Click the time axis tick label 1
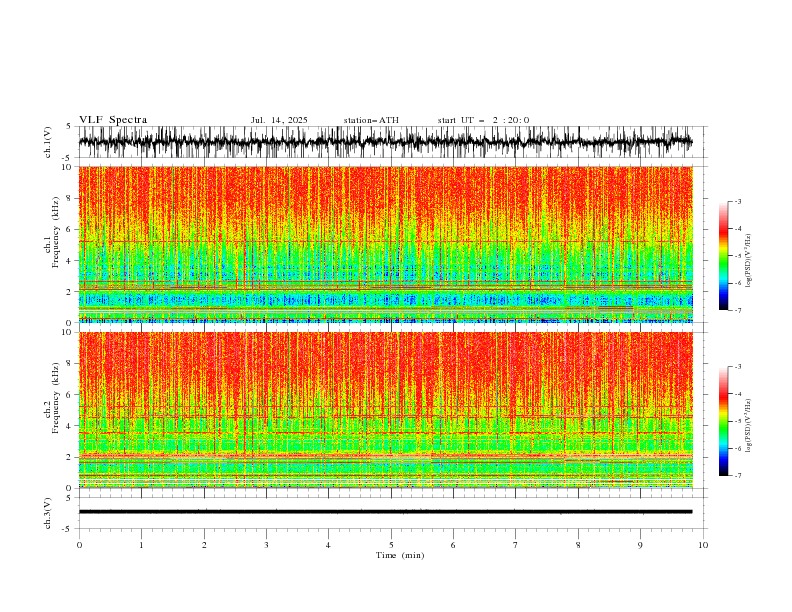The height and width of the screenshot is (612, 792). 141,545
